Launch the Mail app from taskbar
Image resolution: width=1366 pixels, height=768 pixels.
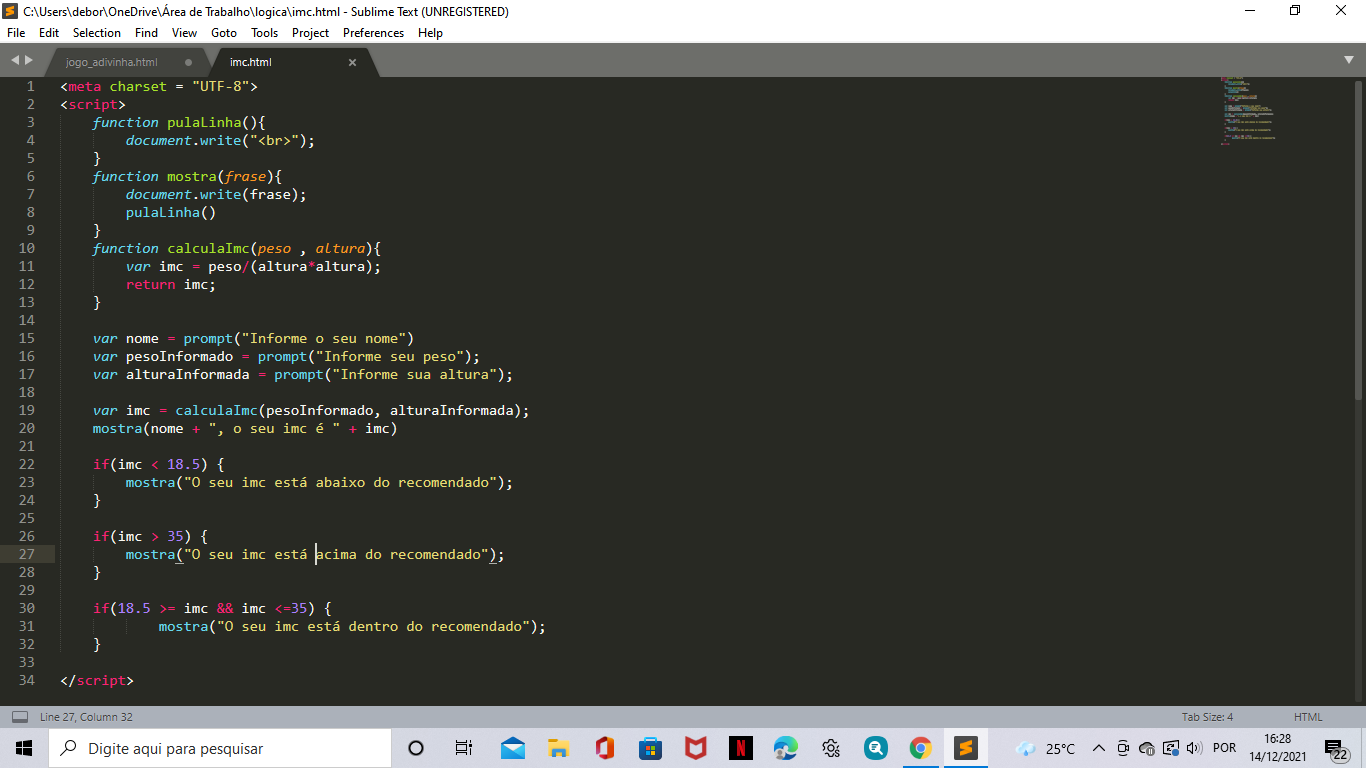(x=513, y=748)
